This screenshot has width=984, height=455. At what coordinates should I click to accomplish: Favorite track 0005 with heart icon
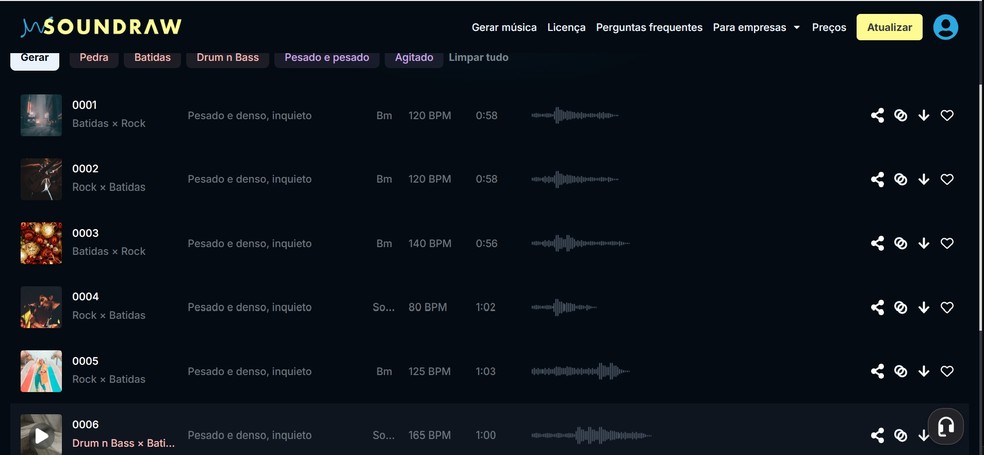click(x=947, y=371)
